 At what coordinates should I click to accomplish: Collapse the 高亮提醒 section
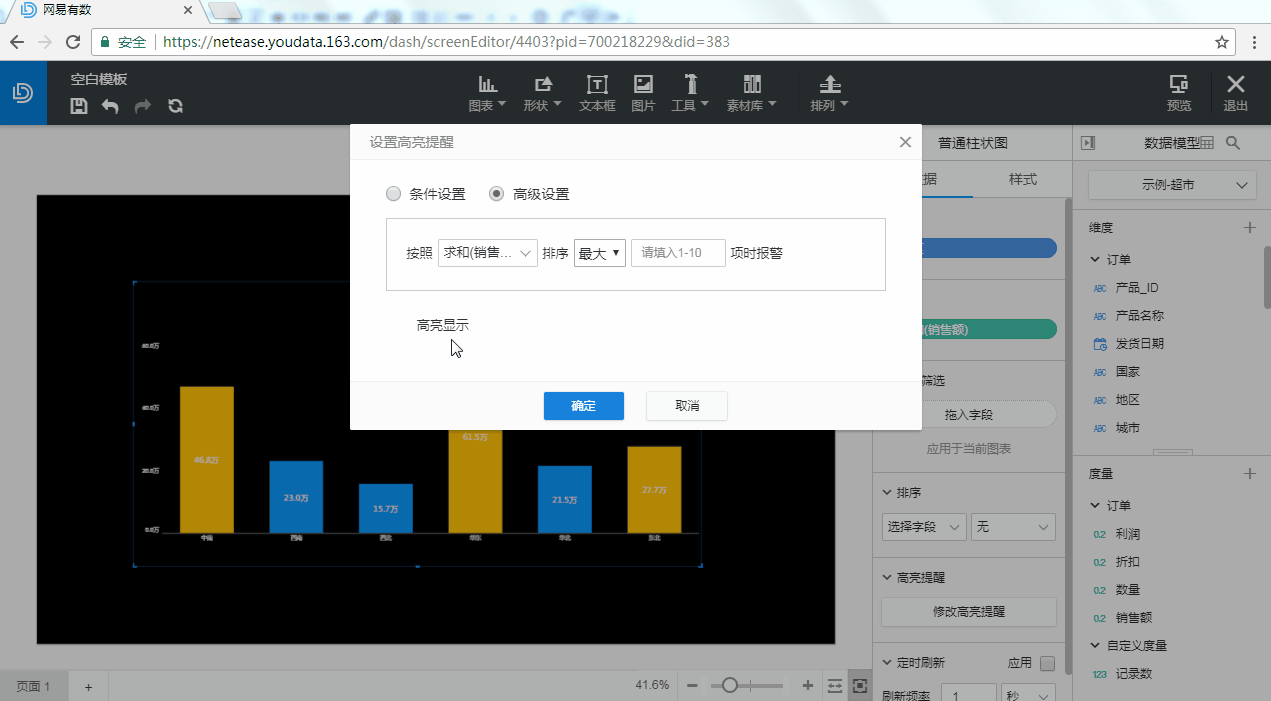coord(888,577)
